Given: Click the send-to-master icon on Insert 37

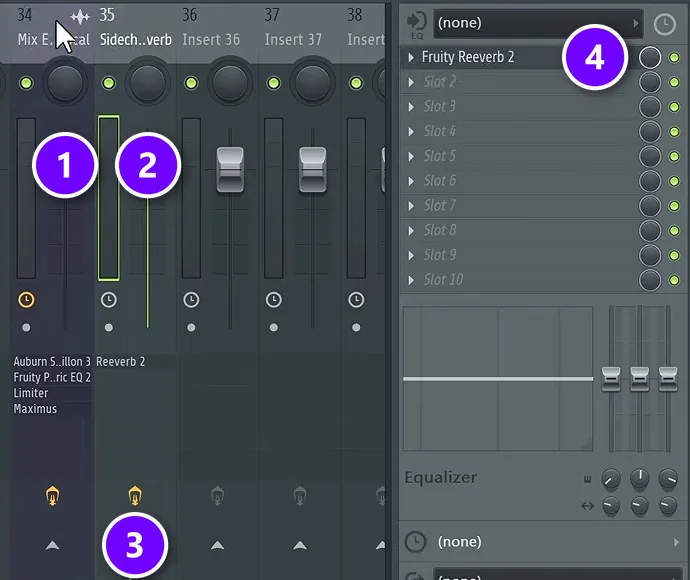Looking at the screenshot, I should tap(300, 496).
